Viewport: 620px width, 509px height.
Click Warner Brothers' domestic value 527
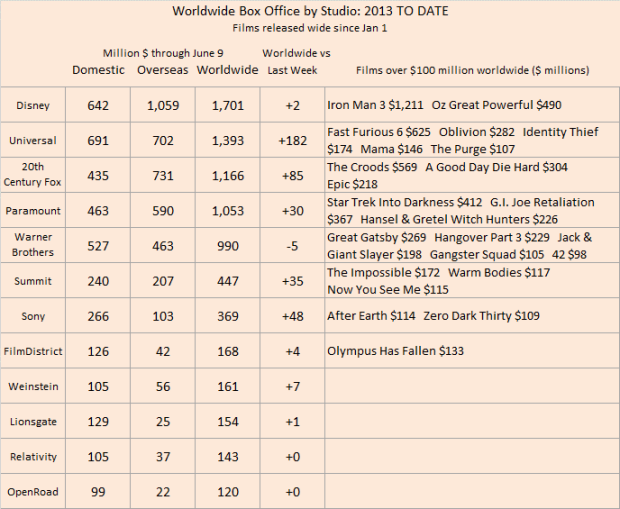coord(98,246)
